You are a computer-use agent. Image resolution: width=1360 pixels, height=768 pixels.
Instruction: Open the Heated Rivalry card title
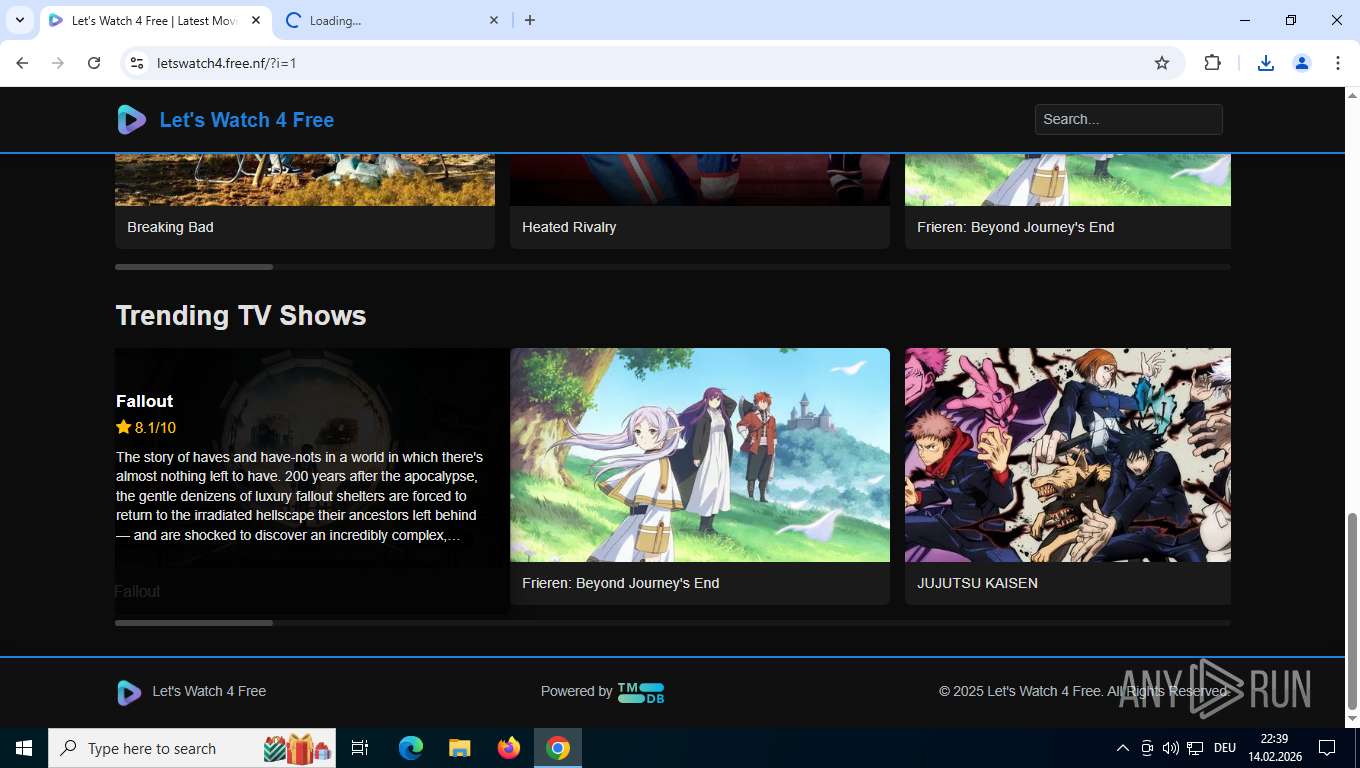point(569,227)
